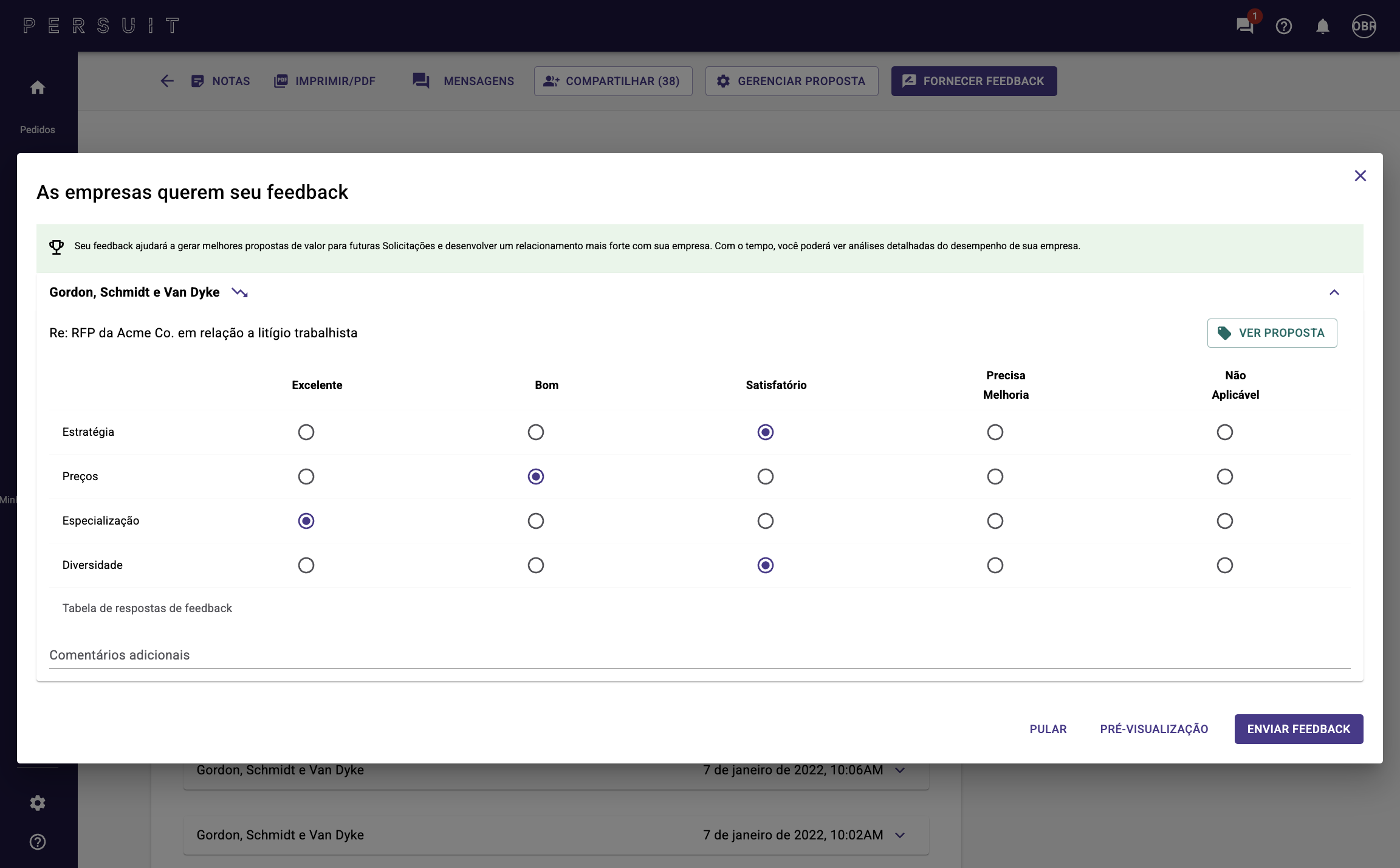Screen dimensions: 1400x868
Task: Click the back arrow icon in toolbar
Action: point(167,81)
